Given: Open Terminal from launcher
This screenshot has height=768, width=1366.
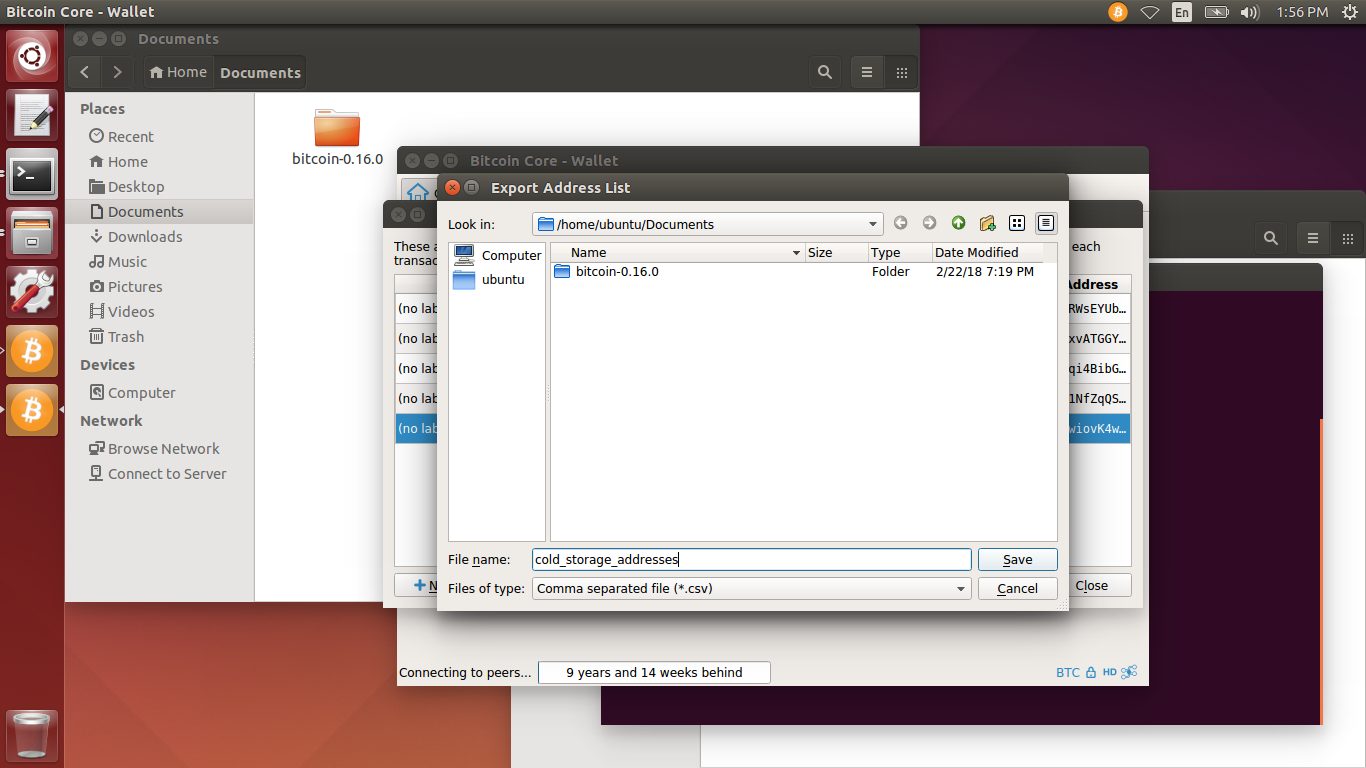Looking at the screenshot, I should point(32,175).
